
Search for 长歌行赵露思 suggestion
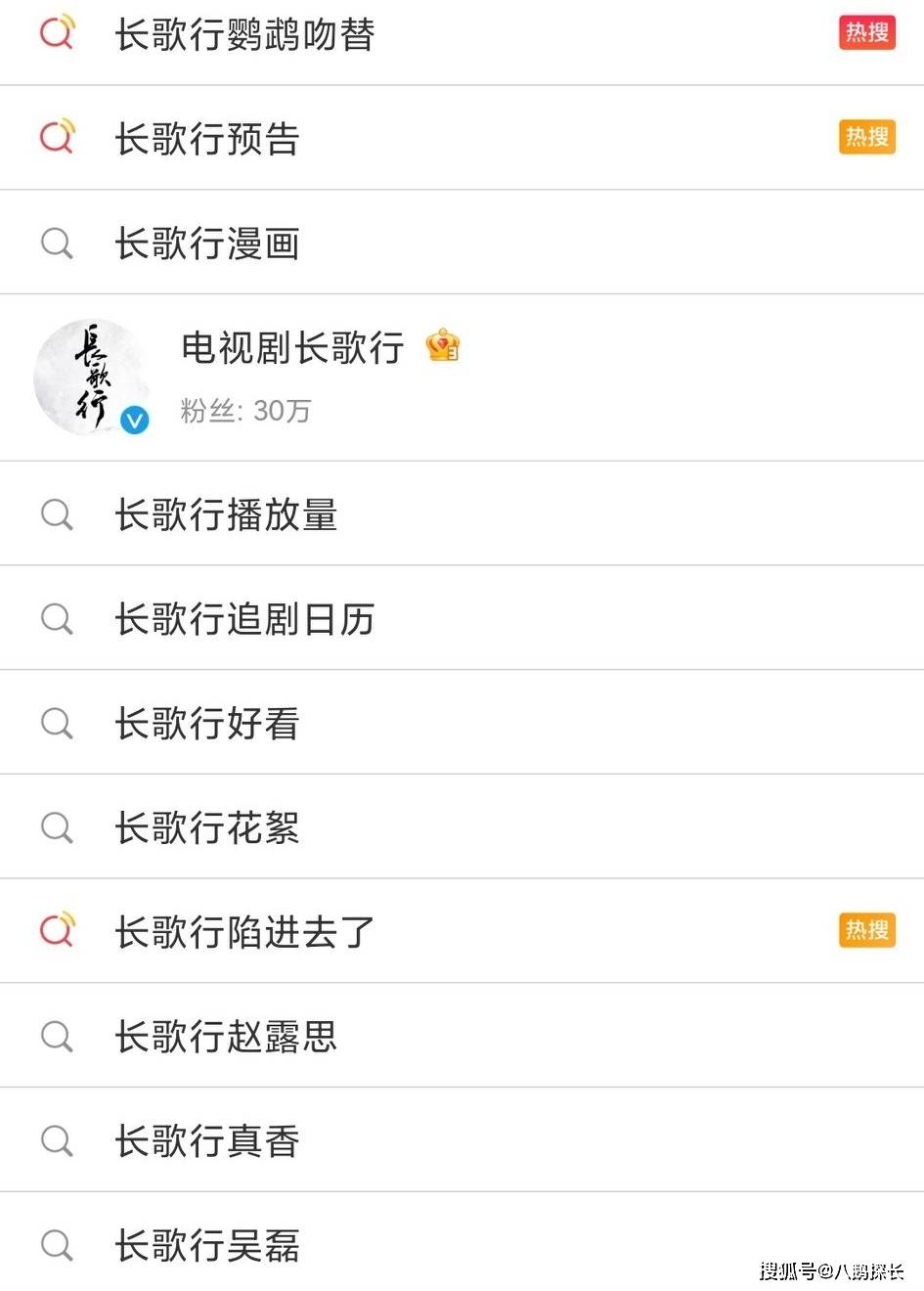[462, 1036]
